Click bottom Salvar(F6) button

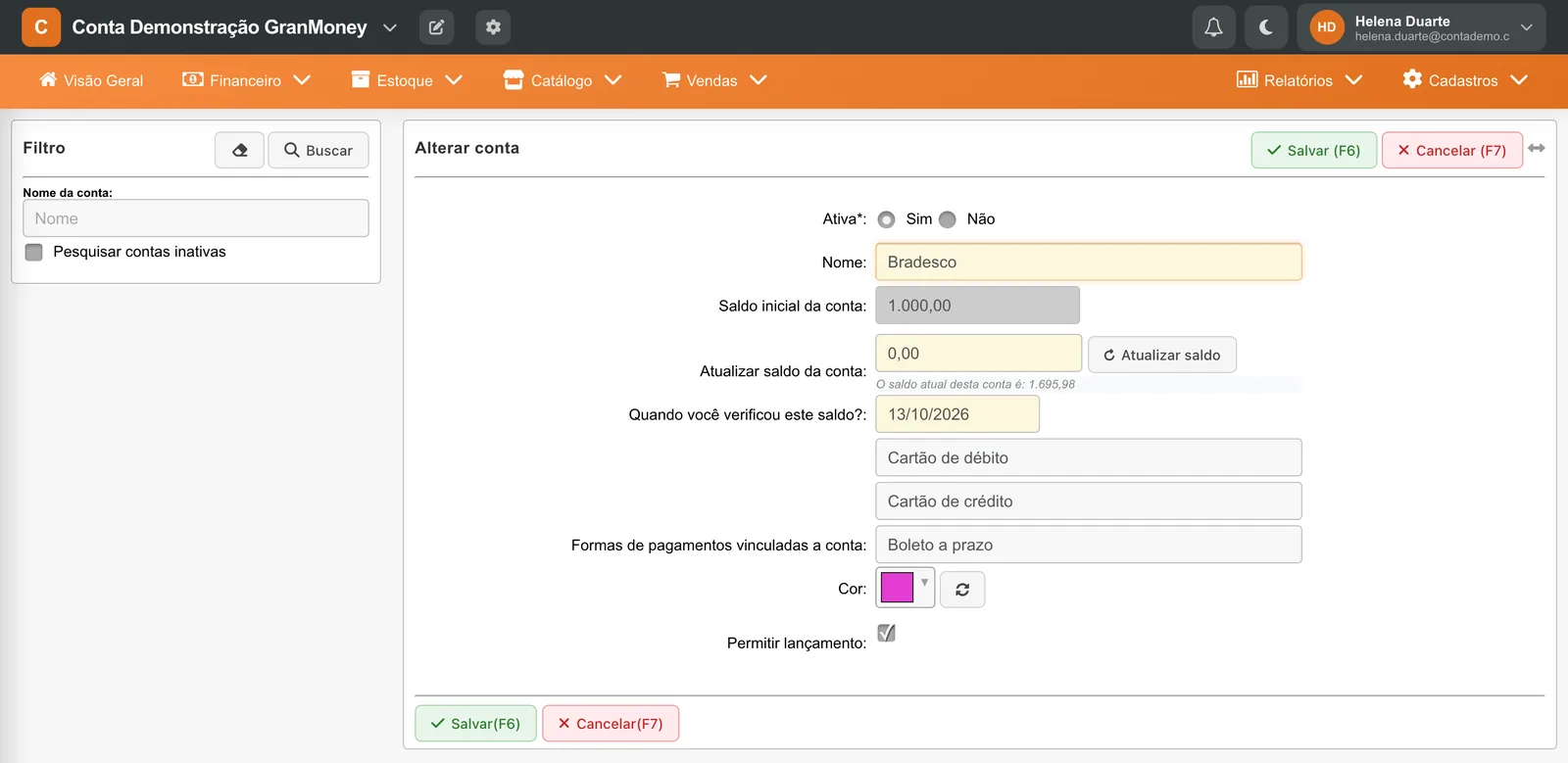(475, 724)
